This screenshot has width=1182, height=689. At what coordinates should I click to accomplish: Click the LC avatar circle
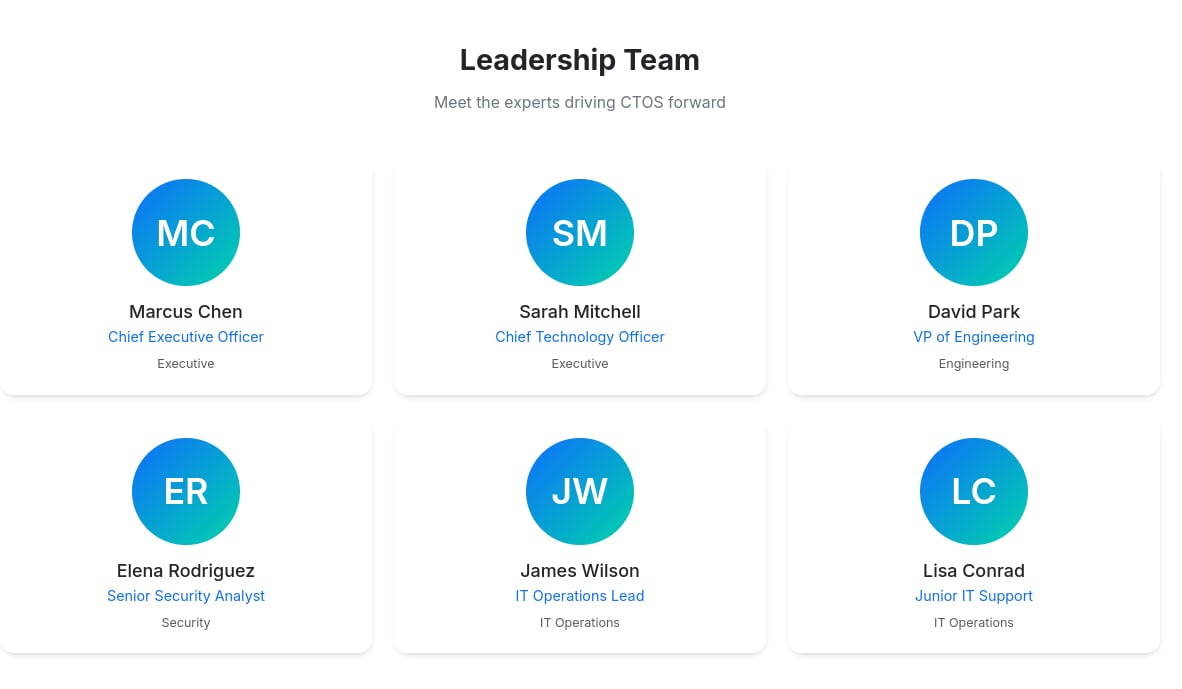[x=973, y=491]
